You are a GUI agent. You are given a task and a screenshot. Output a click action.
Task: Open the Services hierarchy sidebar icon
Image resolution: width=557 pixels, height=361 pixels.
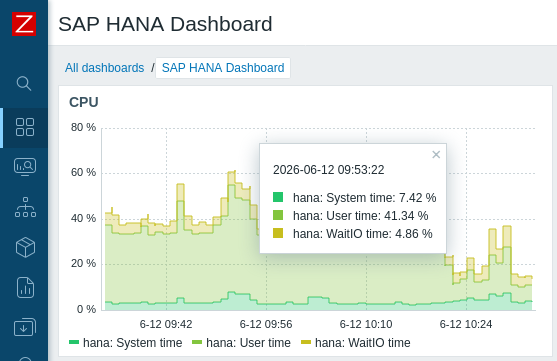25,207
